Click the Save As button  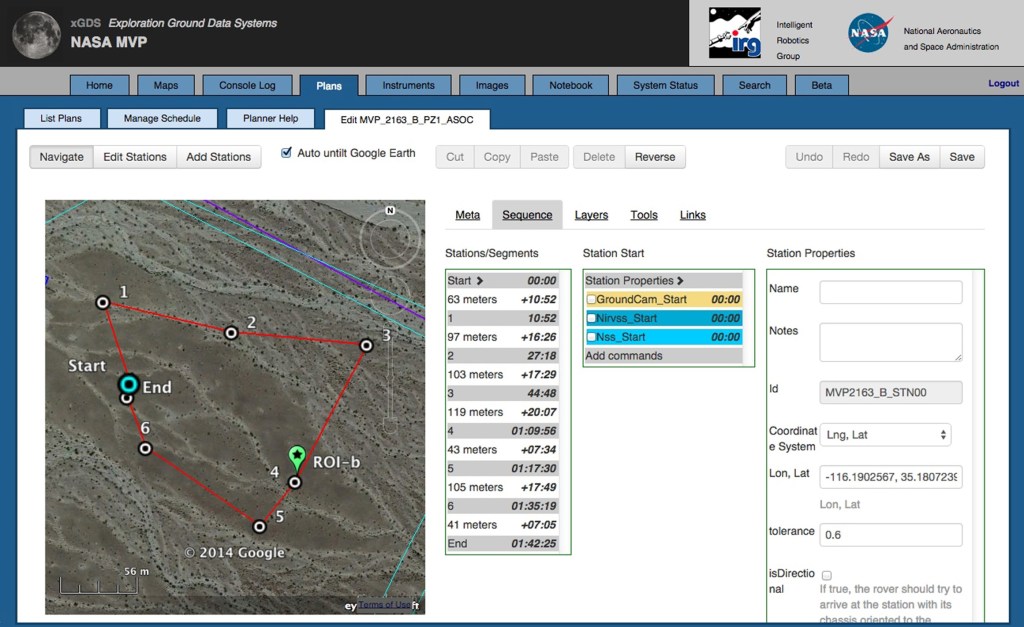click(x=908, y=156)
